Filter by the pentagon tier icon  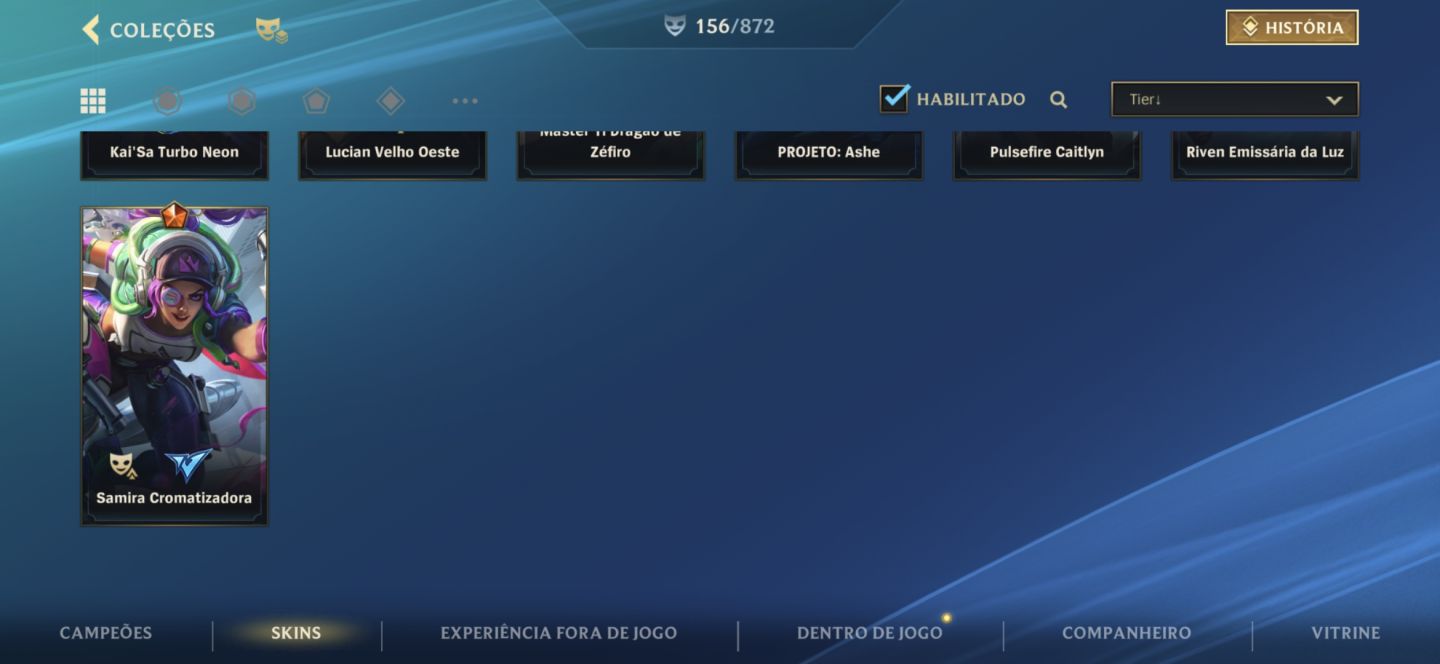tap(316, 100)
